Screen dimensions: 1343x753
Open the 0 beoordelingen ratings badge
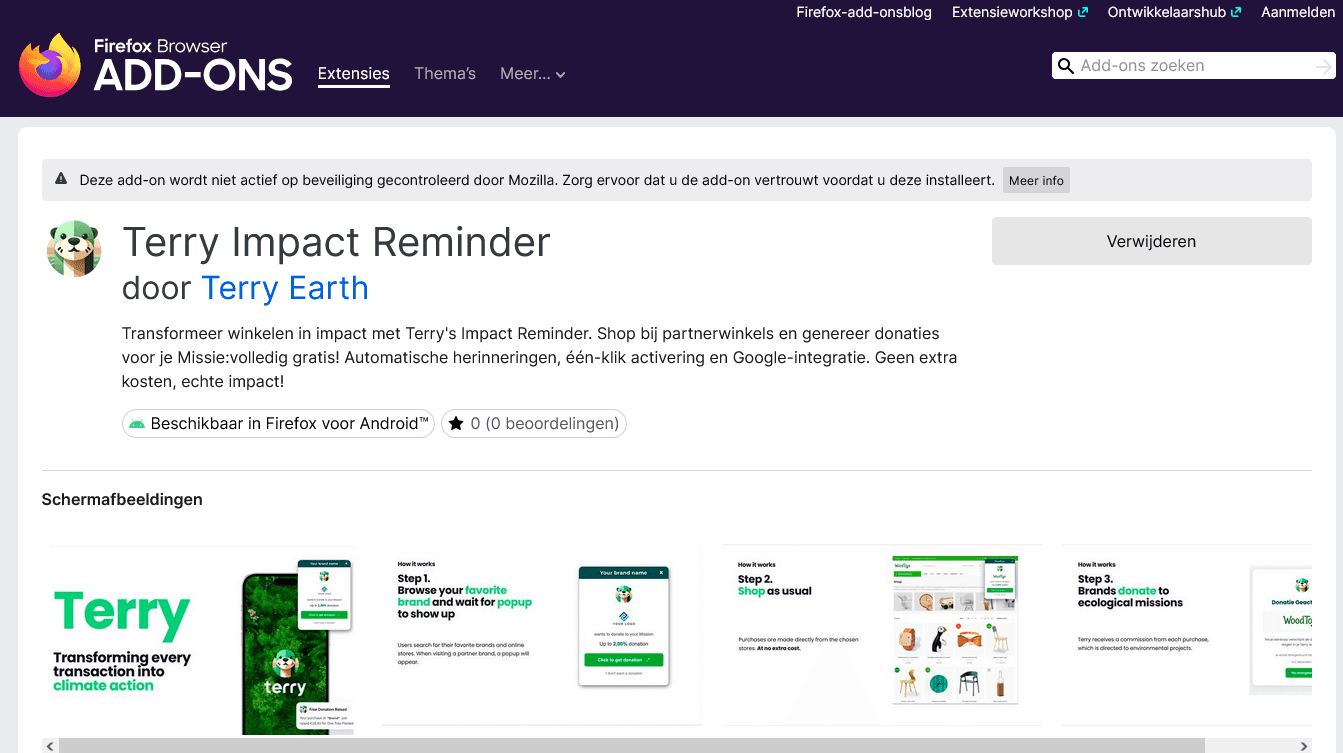coord(534,424)
